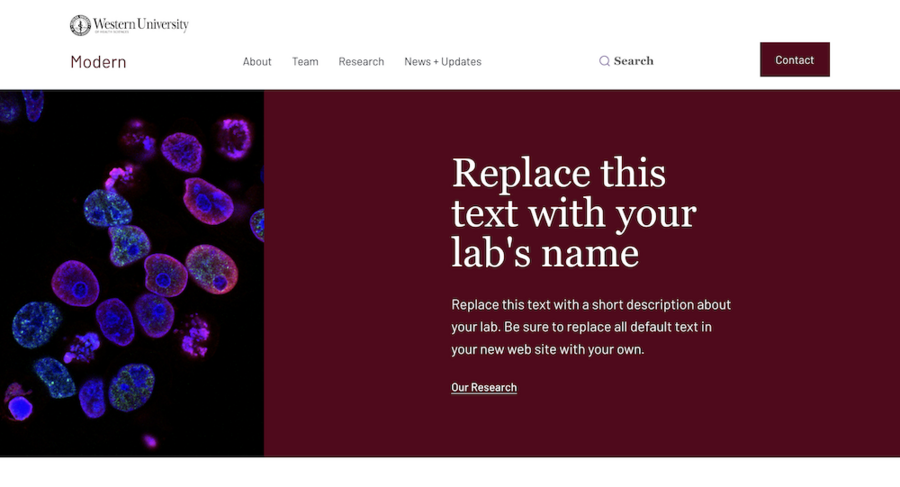Follow the Our Research link
900x487 pixels.
point(484,388)
